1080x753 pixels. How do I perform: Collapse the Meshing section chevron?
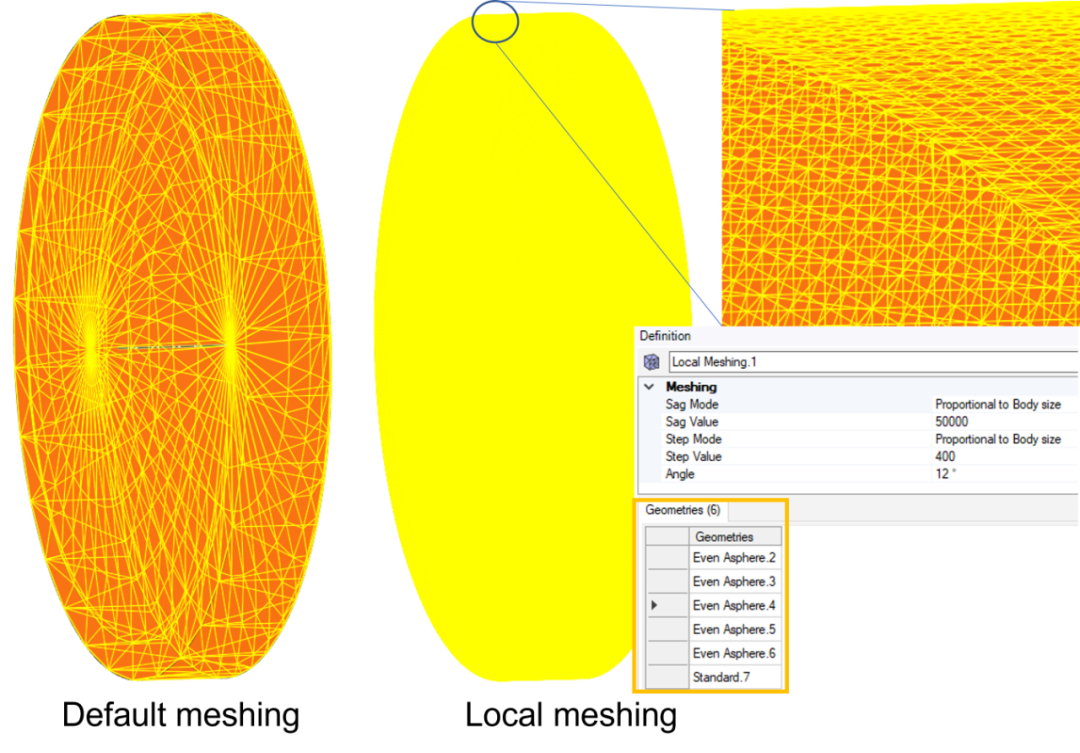coord(649,387)
